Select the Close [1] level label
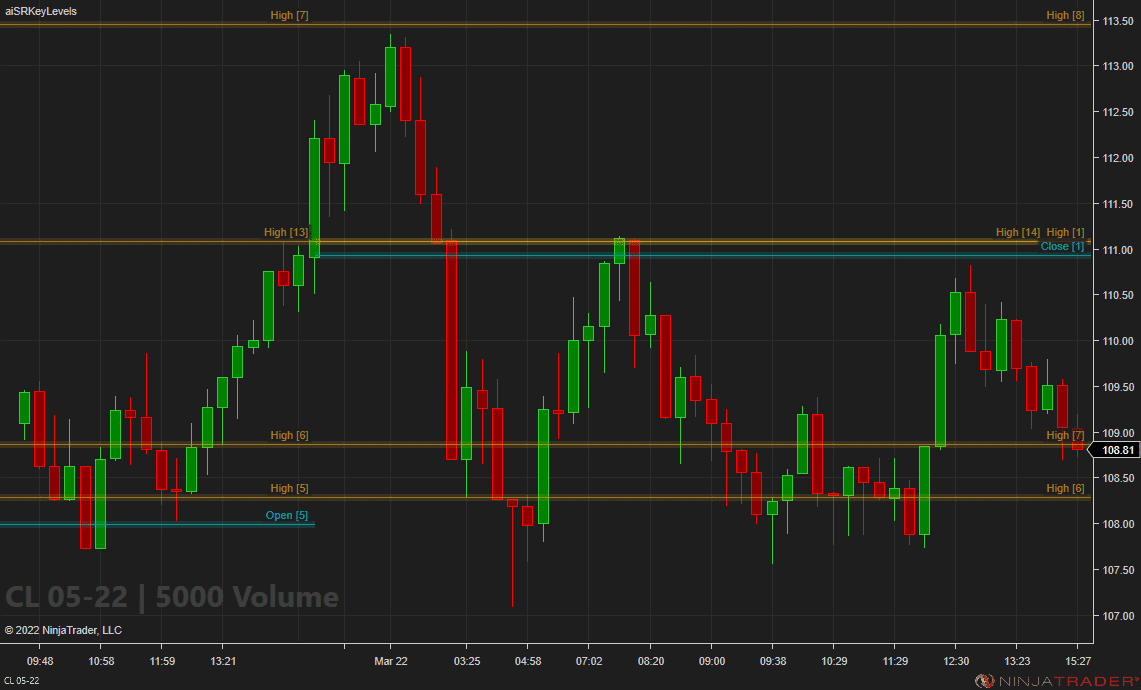 pyautogui.click(x=1062, y=246)
